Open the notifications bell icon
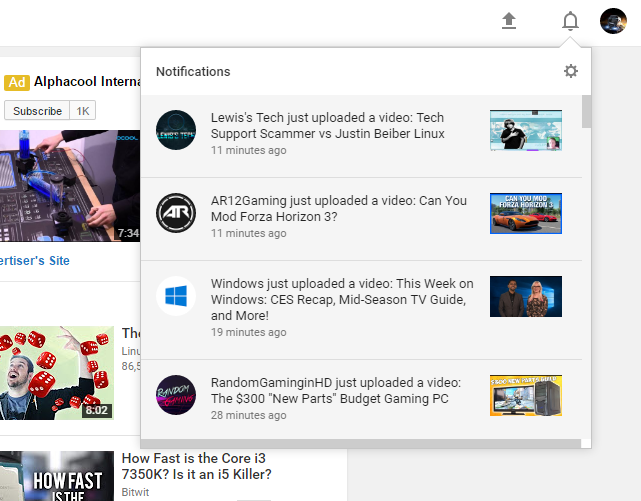This screenshot has width=641, height=501. point(570,21)
